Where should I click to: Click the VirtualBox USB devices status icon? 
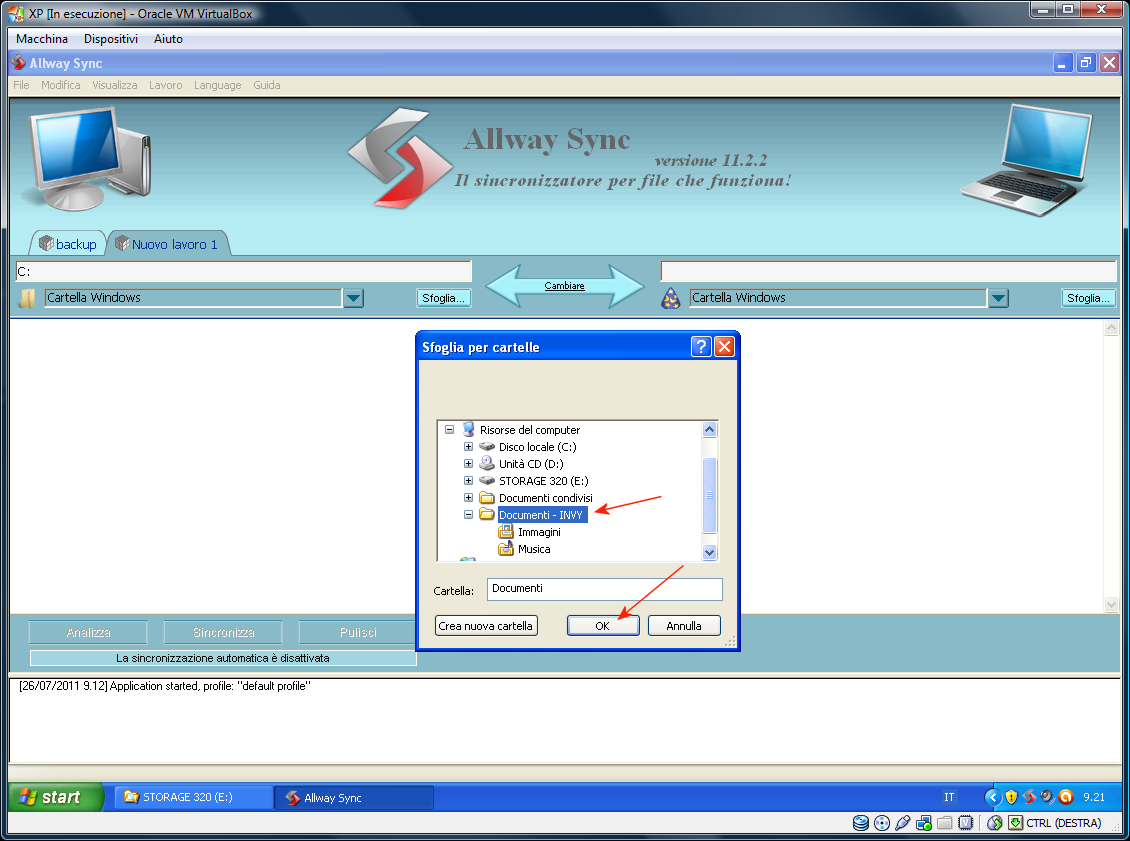(x=902, y=823)
